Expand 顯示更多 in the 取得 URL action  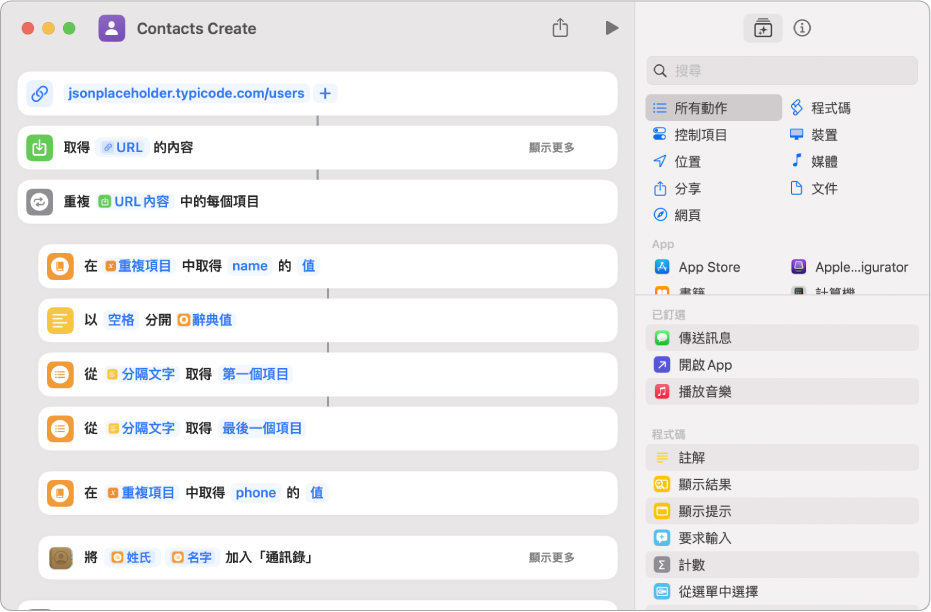pyautogui.click(x=552, y=147)
